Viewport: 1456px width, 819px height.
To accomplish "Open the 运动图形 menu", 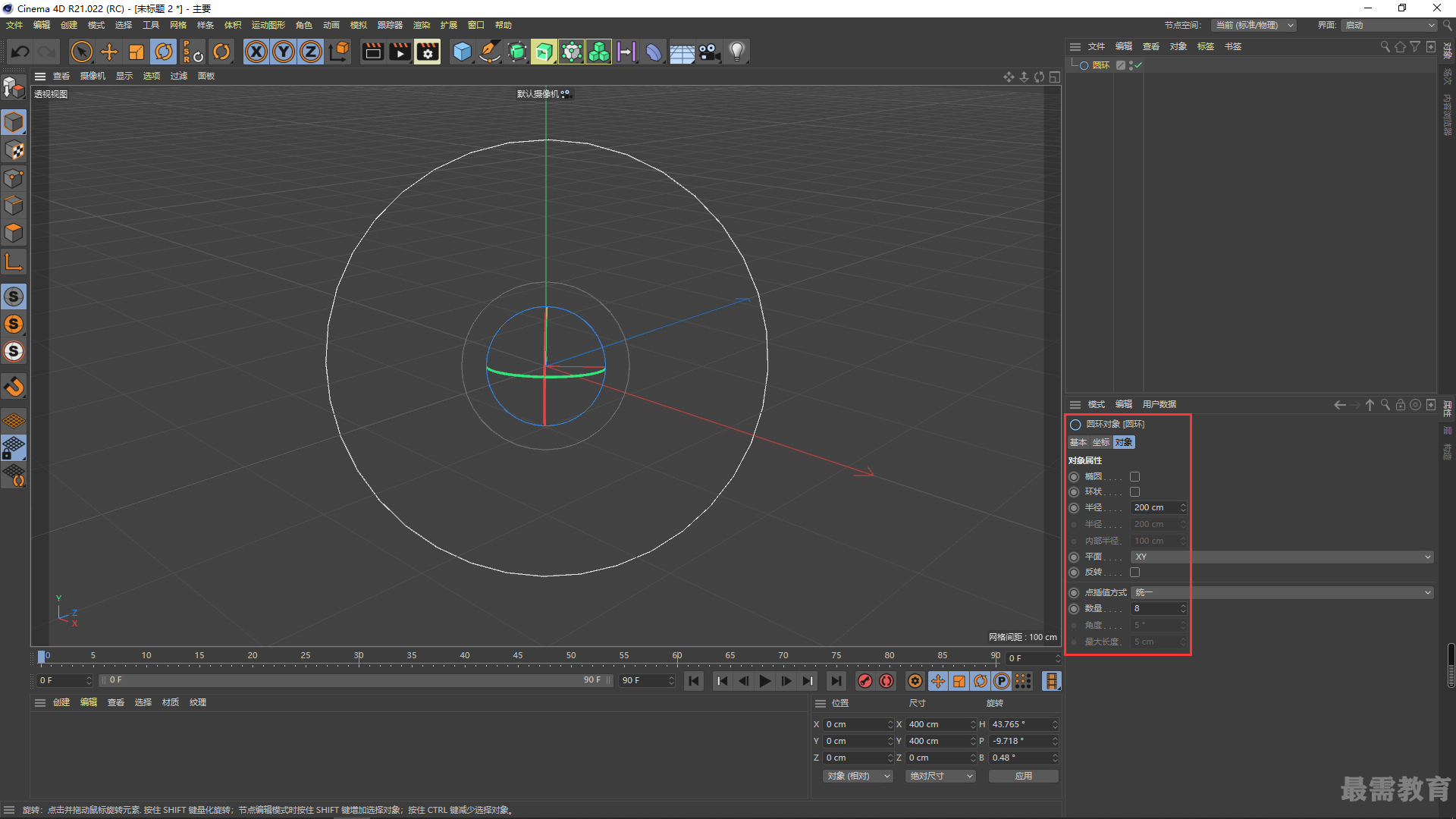I will tap(268, 26).
